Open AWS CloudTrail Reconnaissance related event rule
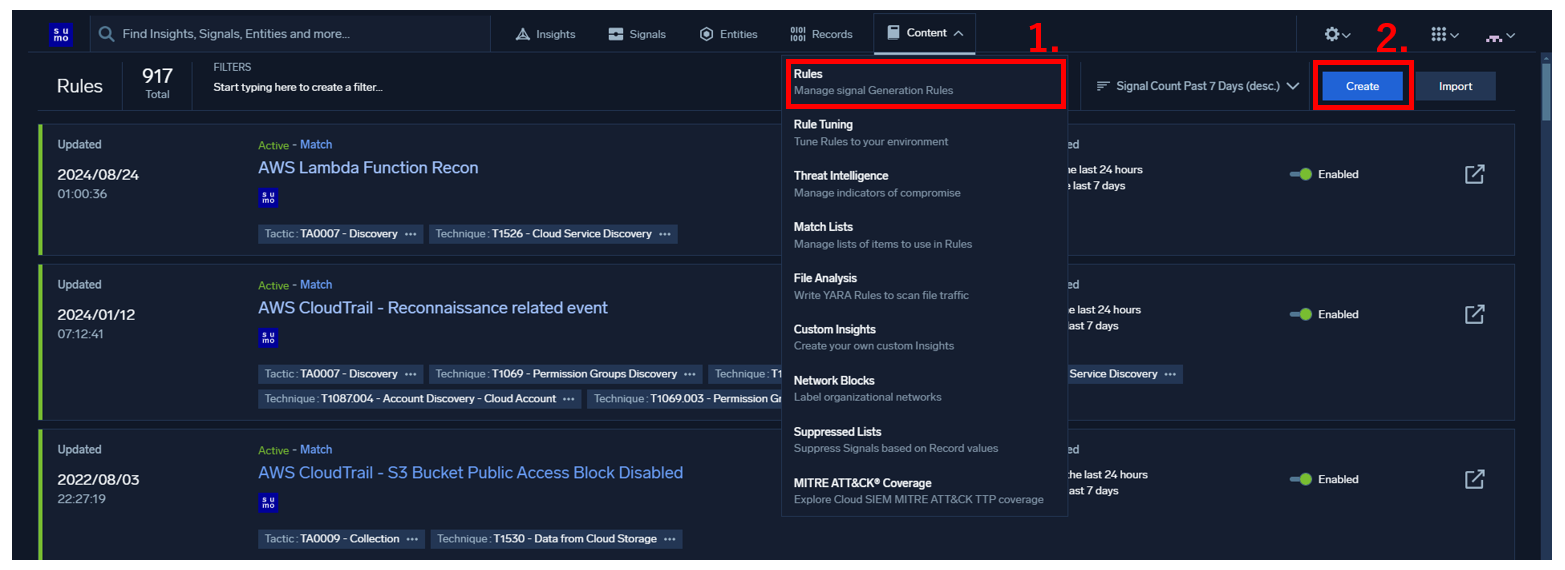Image resolution: width=1565 pixels, height=570 pixels. click(432, 308)
